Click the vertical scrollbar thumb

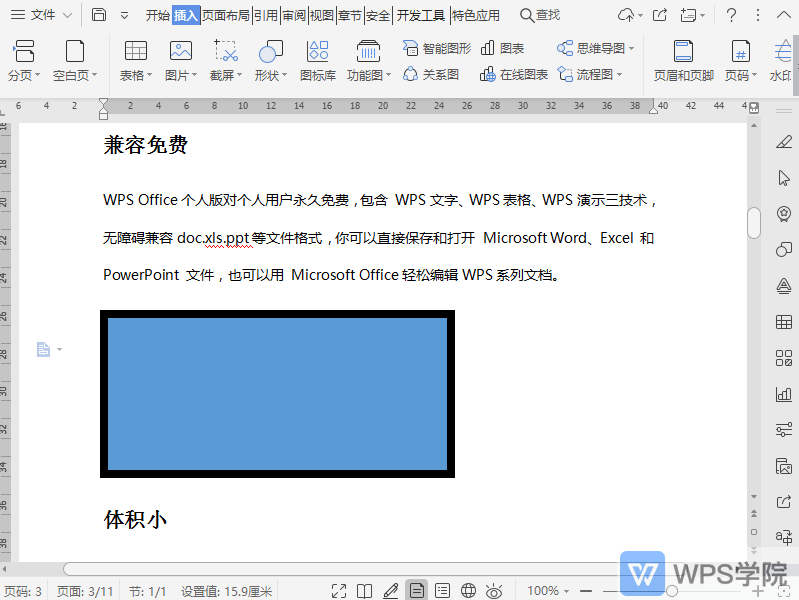(754, 222)
